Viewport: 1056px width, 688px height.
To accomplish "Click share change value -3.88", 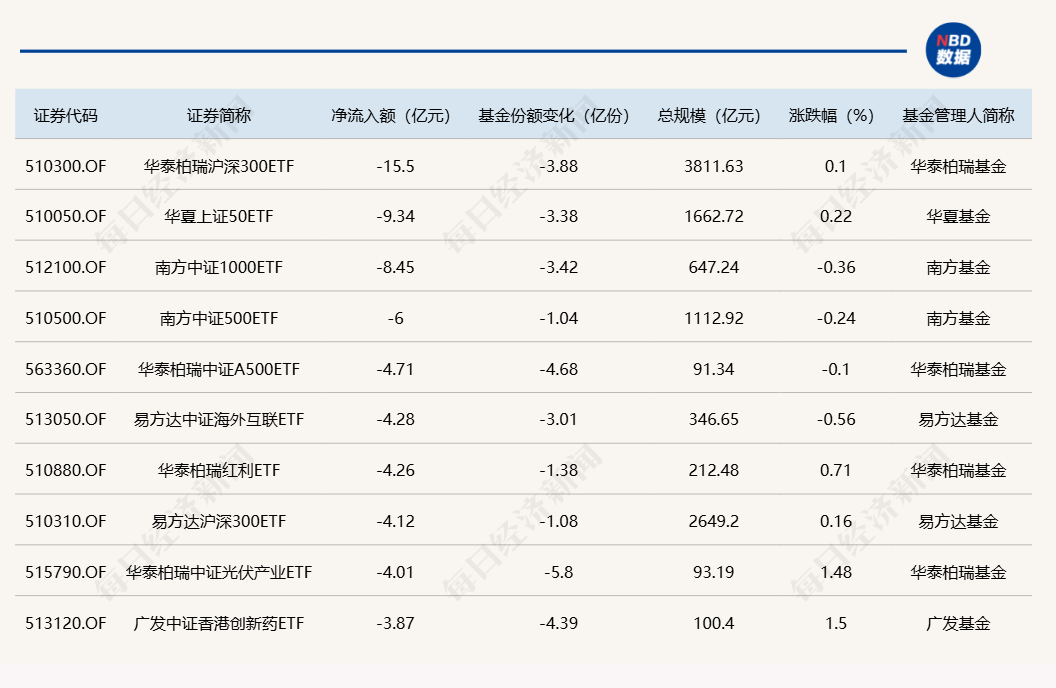I will pos(558,166).
